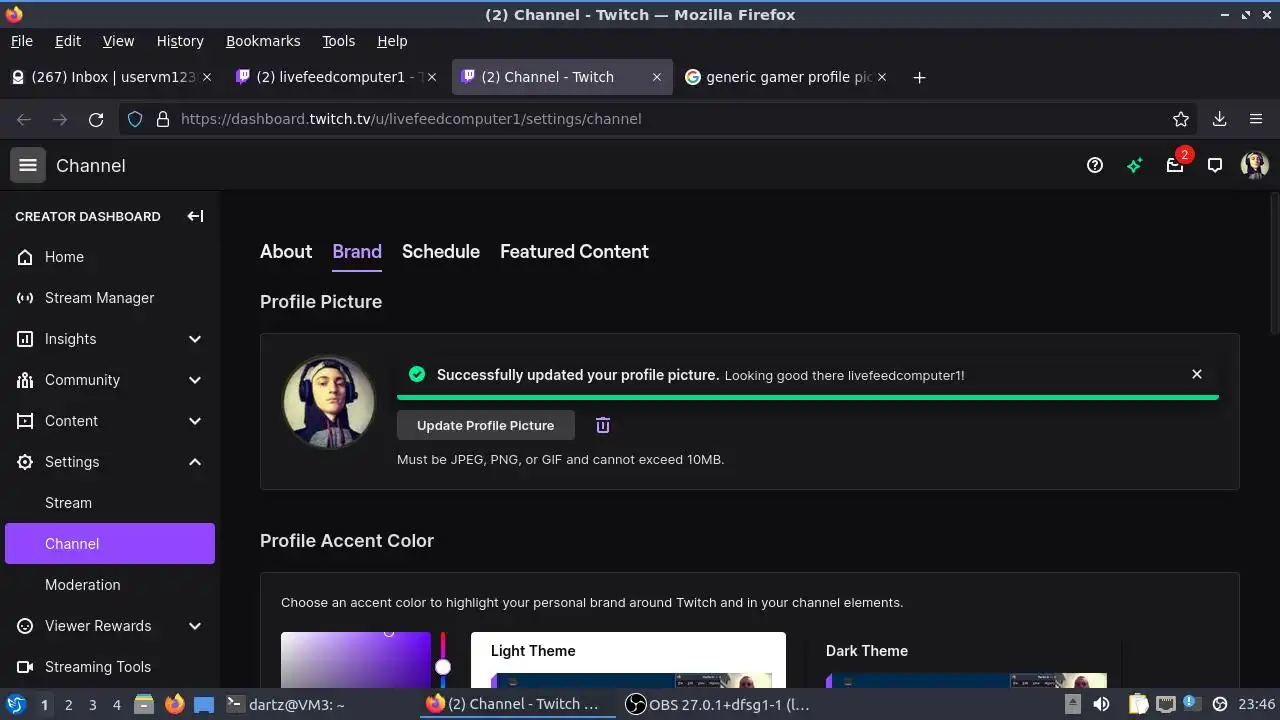
Task: Switch to workspace 3 in the taskbar
Action: pyautogui.click(x=92, y=704)
